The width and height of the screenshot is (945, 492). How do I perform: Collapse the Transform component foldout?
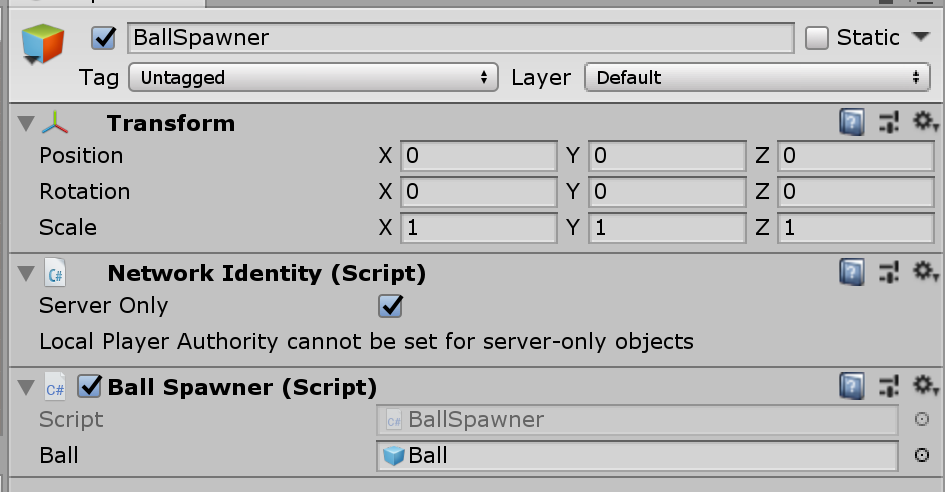[x=26, y=123]
